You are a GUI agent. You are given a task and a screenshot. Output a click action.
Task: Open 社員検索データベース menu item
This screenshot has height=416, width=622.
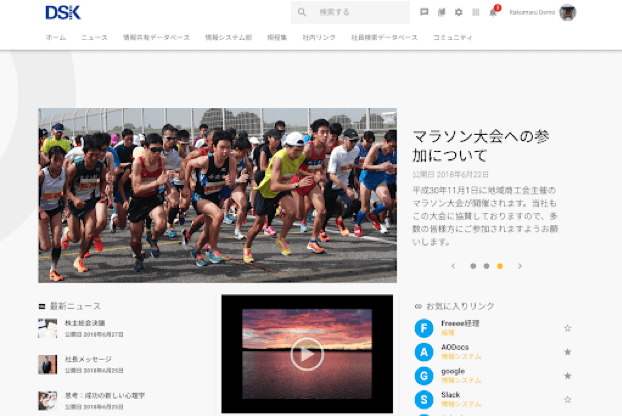(x=384, y=37)
